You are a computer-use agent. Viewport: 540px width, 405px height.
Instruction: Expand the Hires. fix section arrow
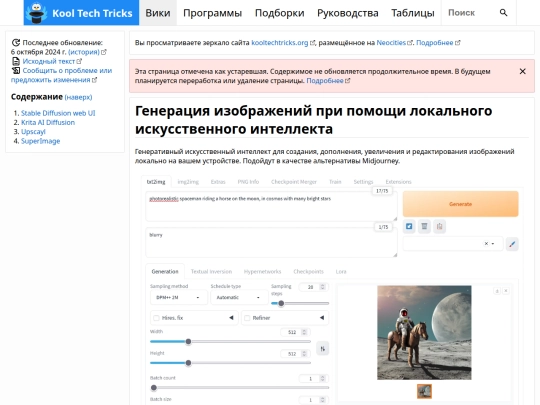231,318
